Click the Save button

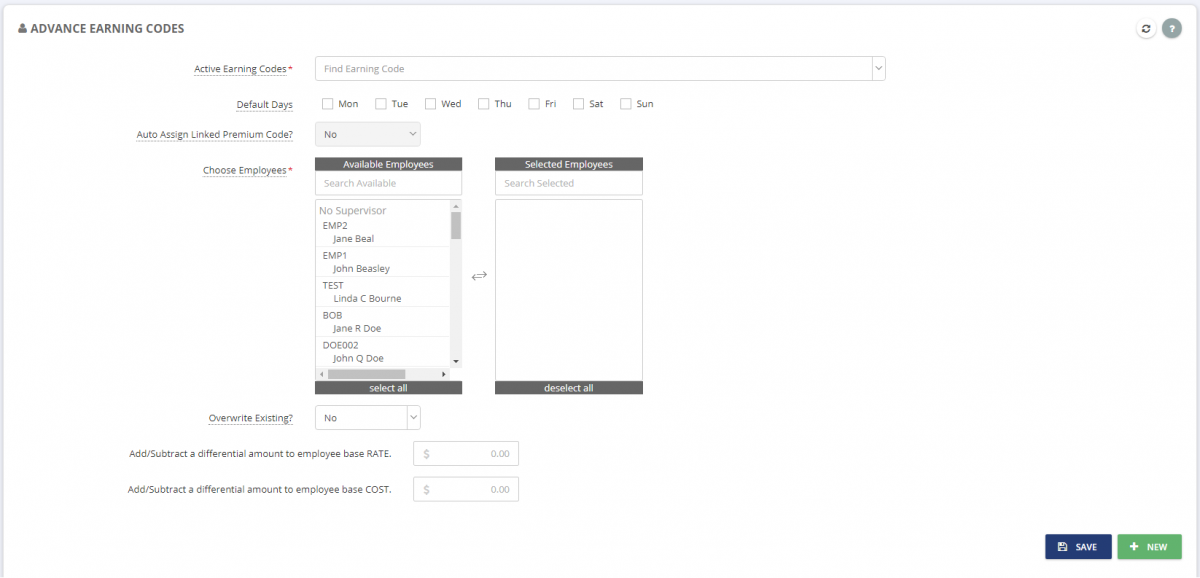1078,547
